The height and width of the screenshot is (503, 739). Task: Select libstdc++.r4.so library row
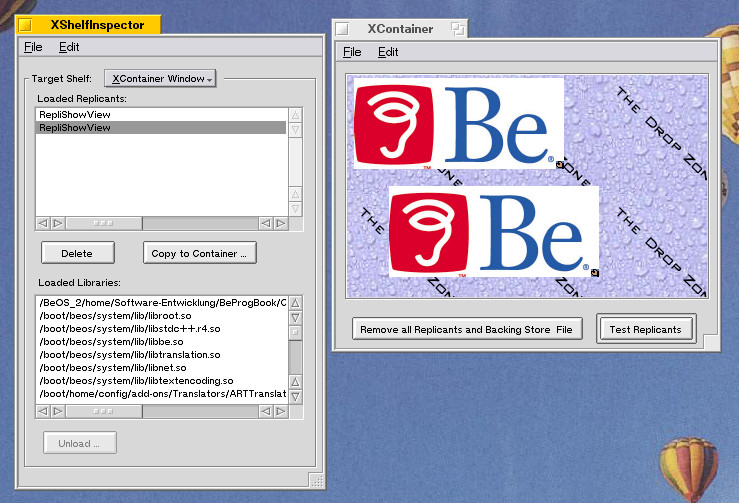pos(161,329)
